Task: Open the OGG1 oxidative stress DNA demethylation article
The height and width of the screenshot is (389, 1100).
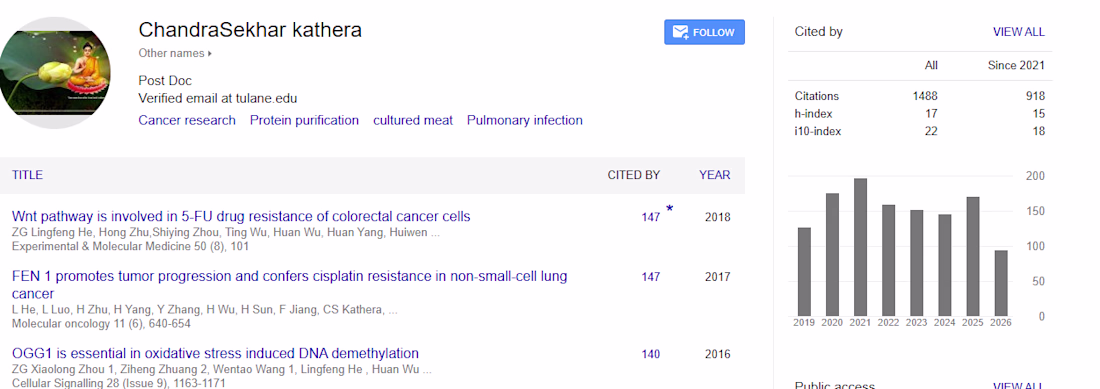Action: 215,353
